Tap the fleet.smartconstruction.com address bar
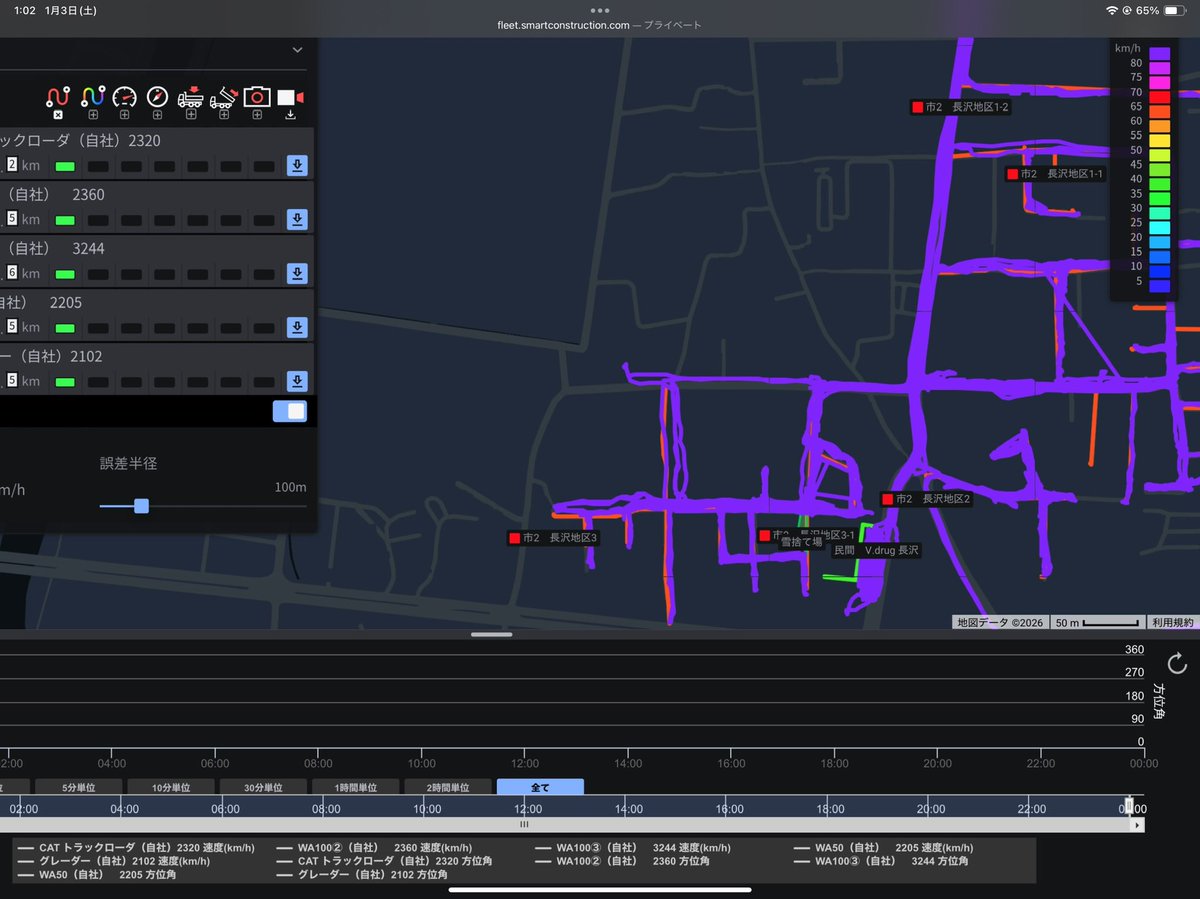Image resolution: width=1200 pixels, height=899 pixels. (x=600, y=25)
